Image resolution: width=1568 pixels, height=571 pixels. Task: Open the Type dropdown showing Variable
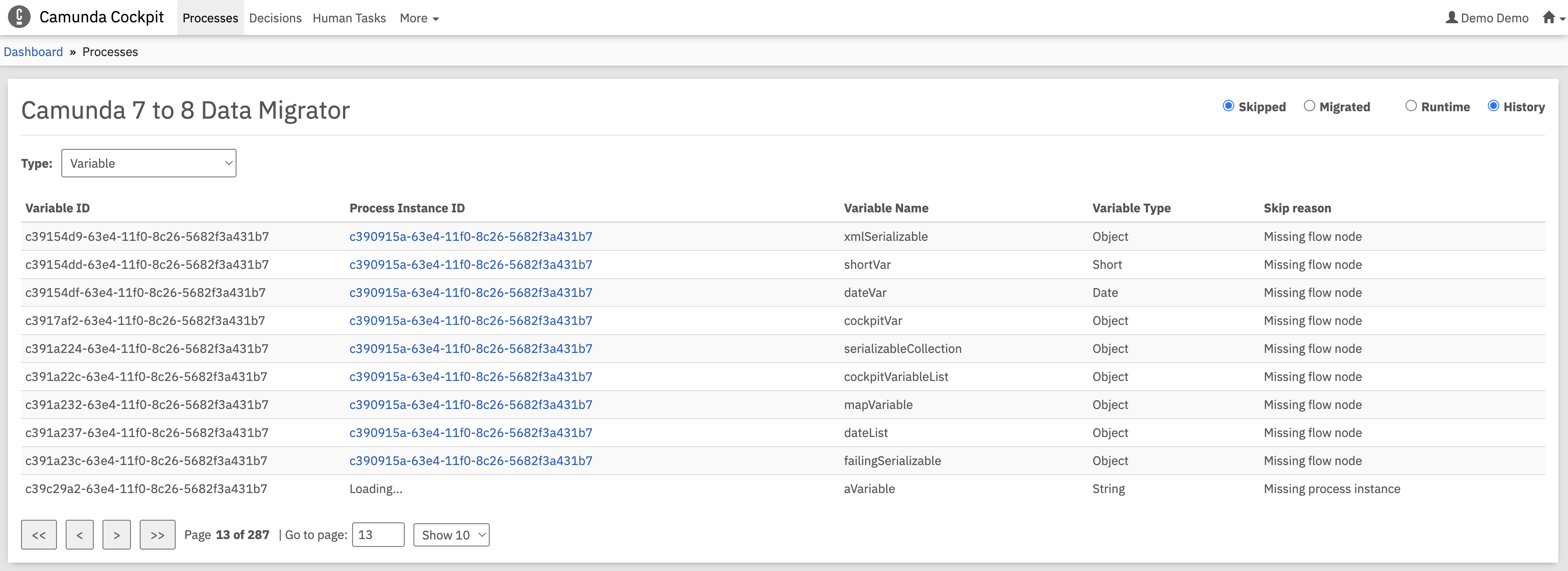(148, 163)
